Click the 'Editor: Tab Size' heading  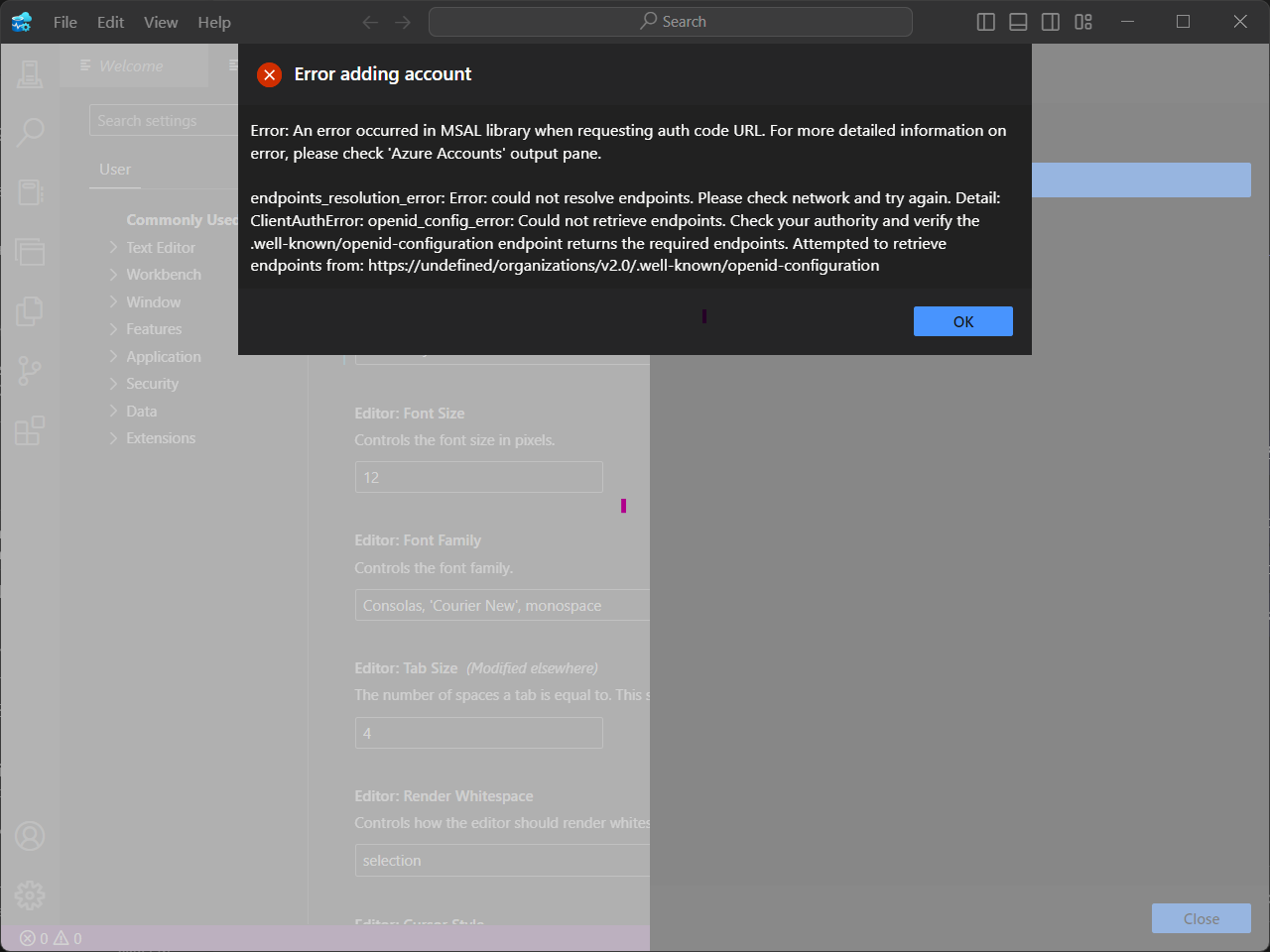coord(407,668)
